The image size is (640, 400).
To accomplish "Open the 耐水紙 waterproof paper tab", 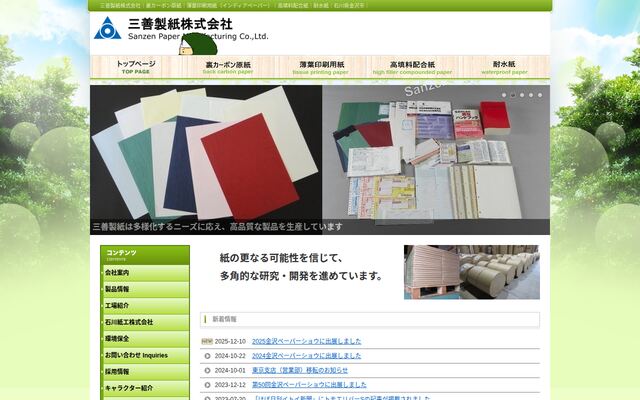I will (504, 67).
